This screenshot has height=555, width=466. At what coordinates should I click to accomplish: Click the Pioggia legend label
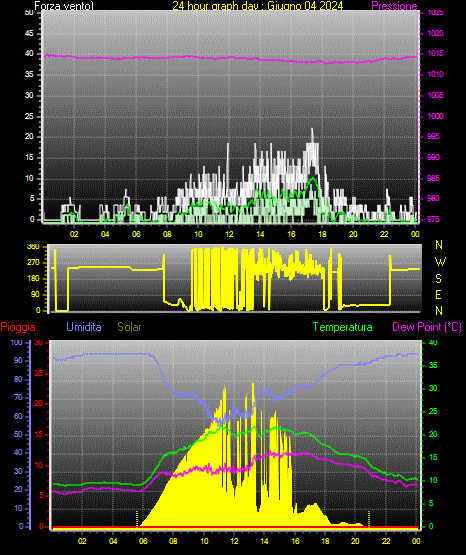[x=18, y=327]
